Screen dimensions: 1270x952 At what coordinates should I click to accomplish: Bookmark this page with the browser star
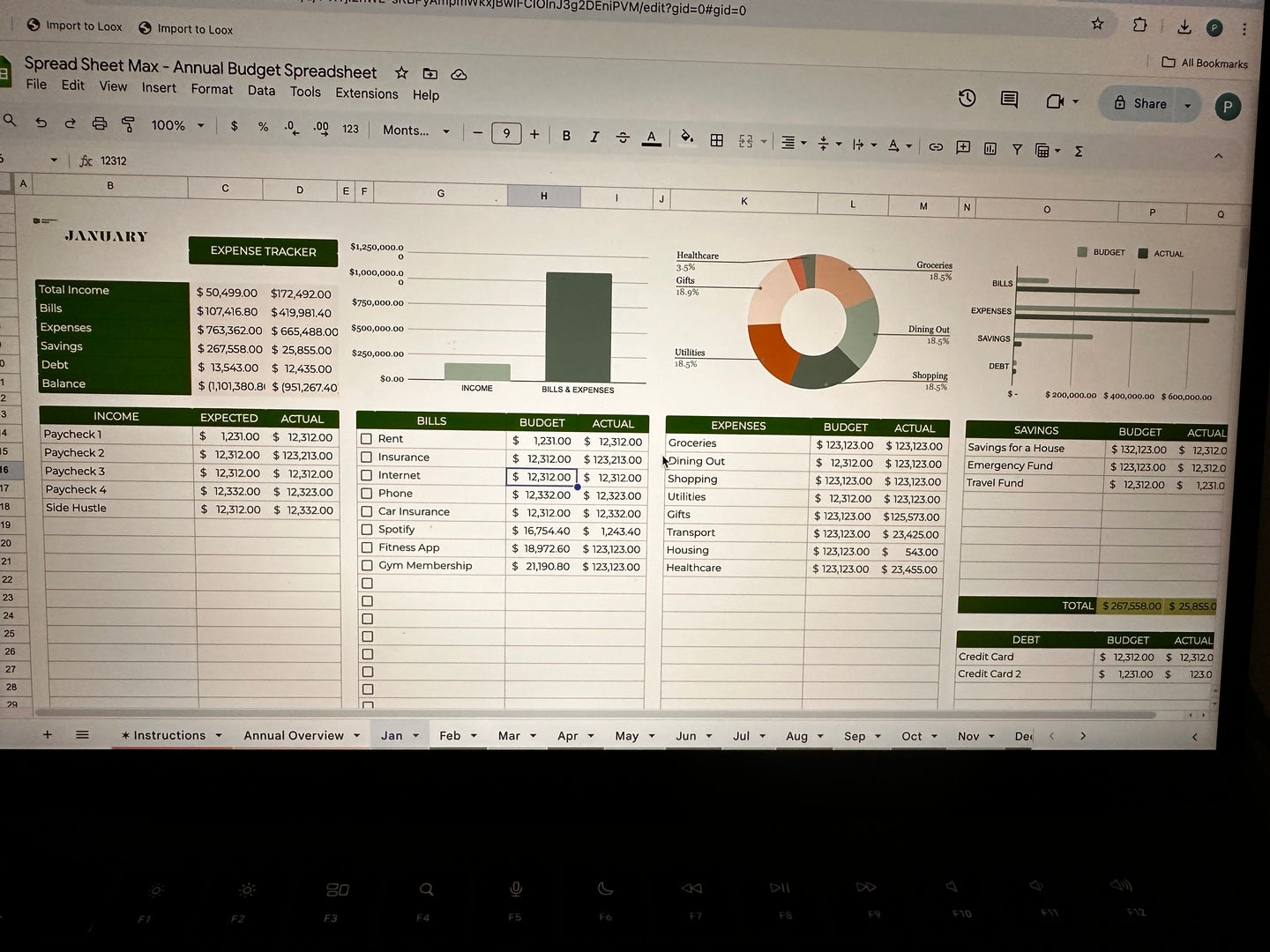(x=1097, y=24)
